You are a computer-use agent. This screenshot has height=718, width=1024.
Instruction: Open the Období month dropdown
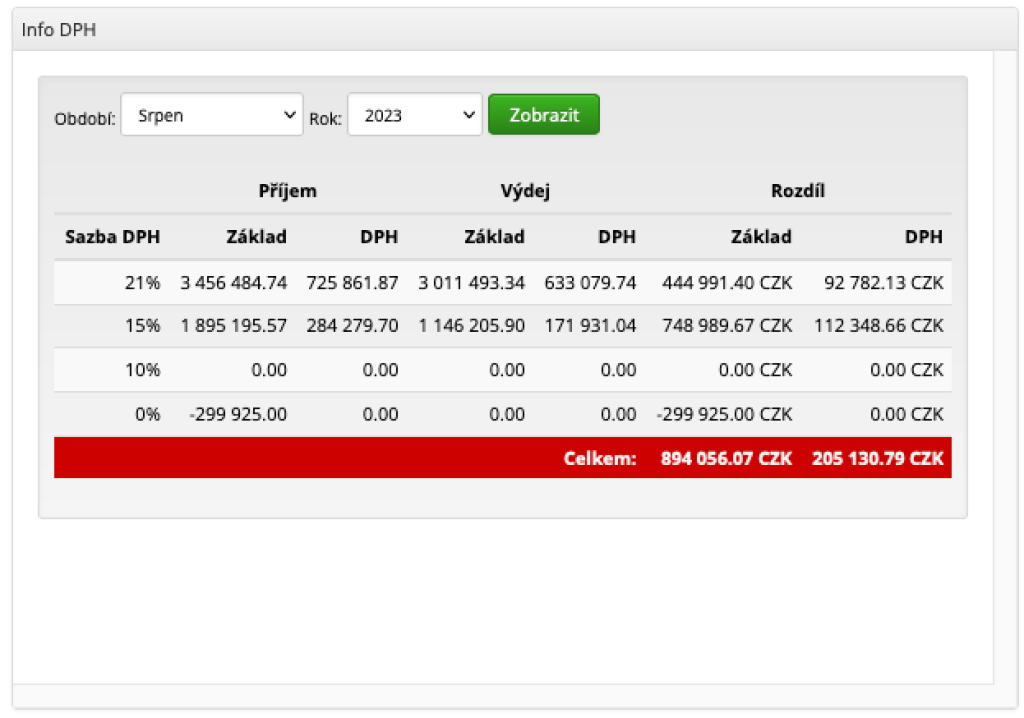pyautogui.click(x=211, y=115)
